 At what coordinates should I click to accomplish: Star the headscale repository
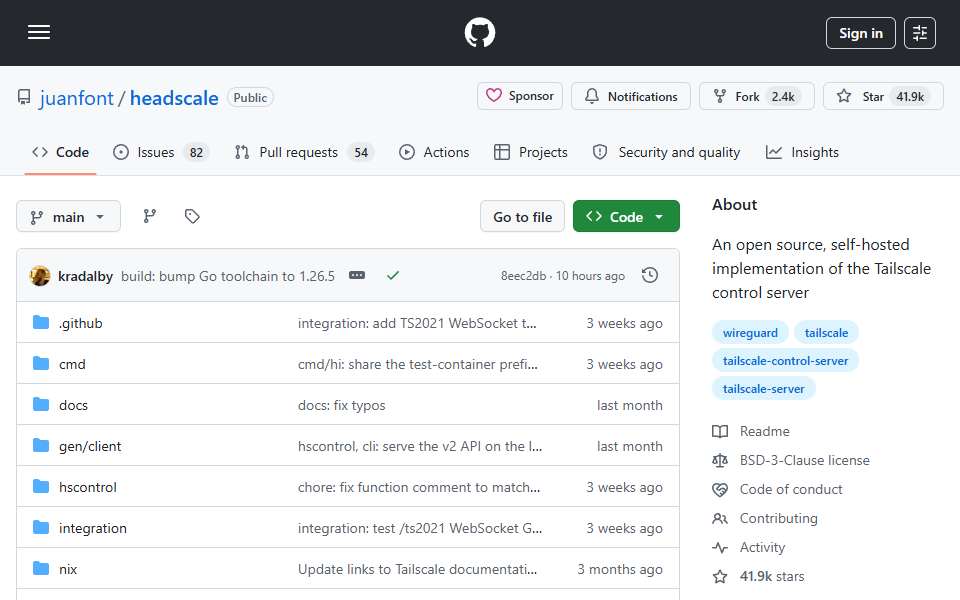click(883, 97)
